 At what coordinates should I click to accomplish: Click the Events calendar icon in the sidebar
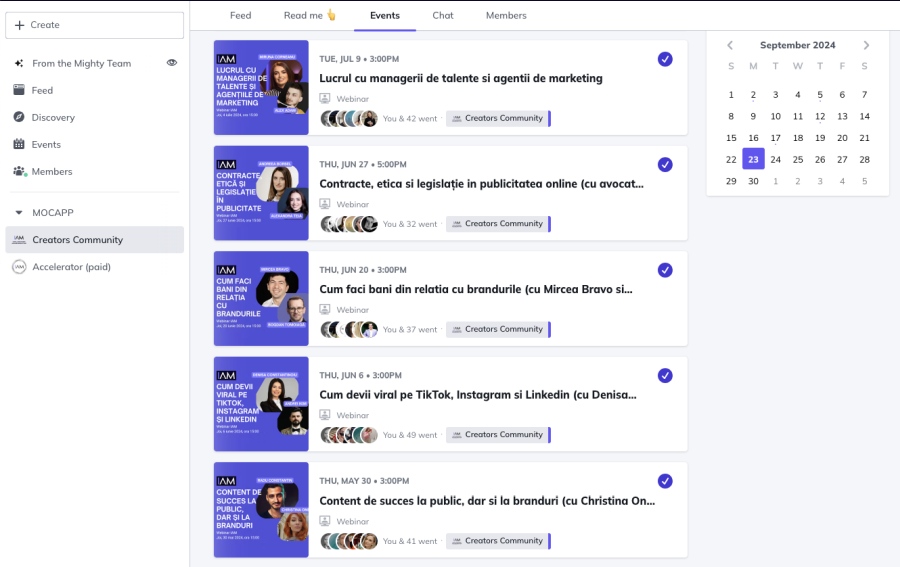tap(19, 144)
